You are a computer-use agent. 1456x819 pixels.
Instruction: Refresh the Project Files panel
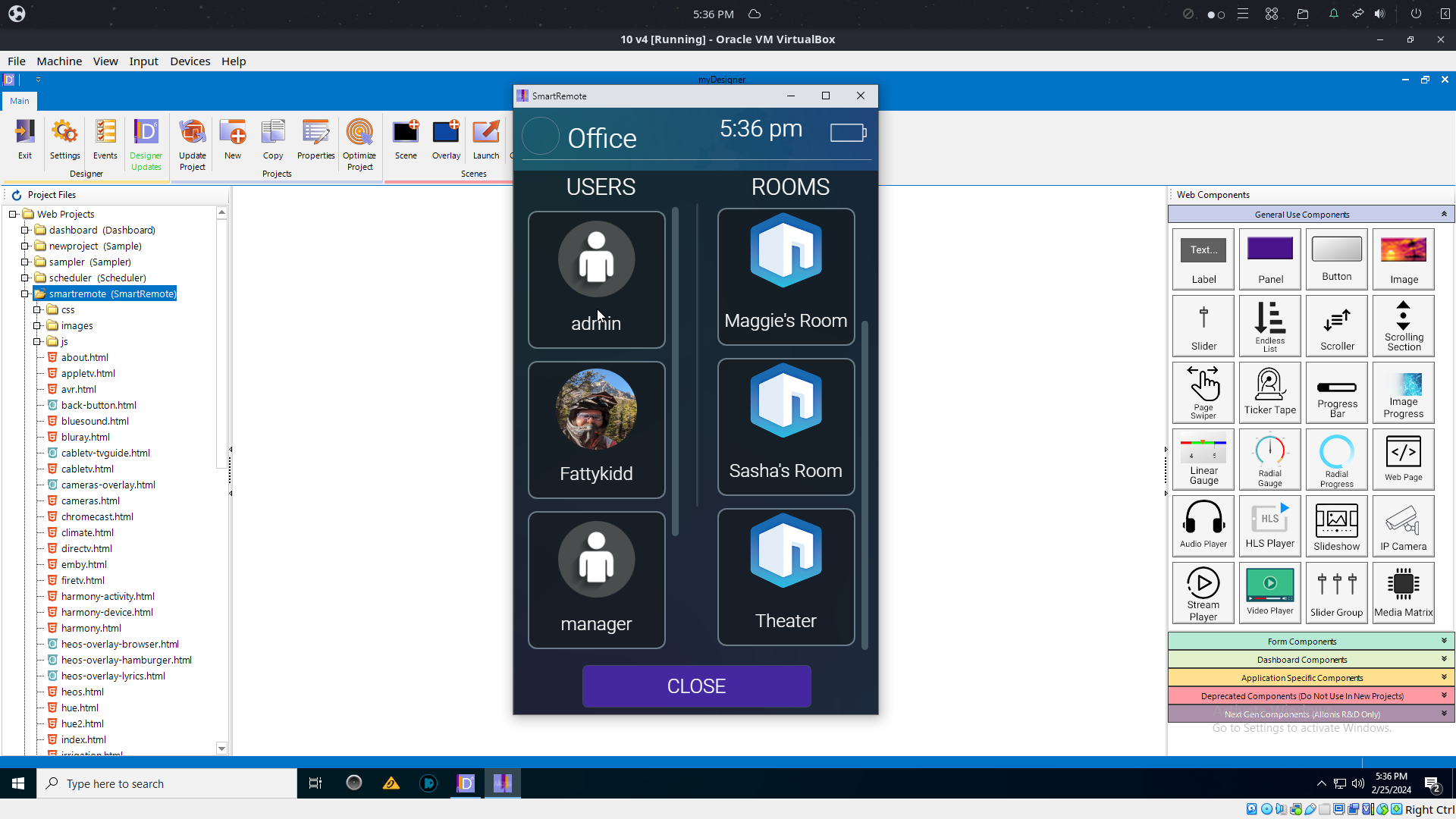click(x=17, y=195)
